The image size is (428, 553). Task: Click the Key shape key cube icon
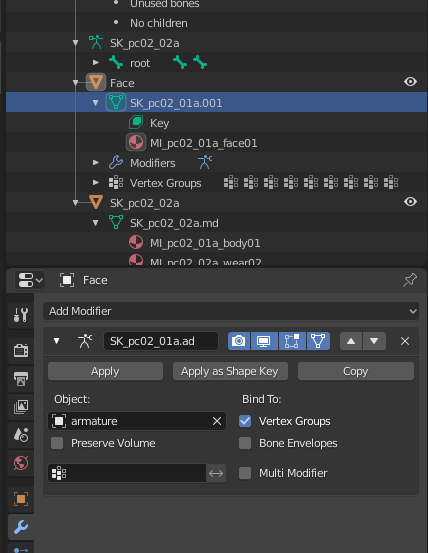136,122
